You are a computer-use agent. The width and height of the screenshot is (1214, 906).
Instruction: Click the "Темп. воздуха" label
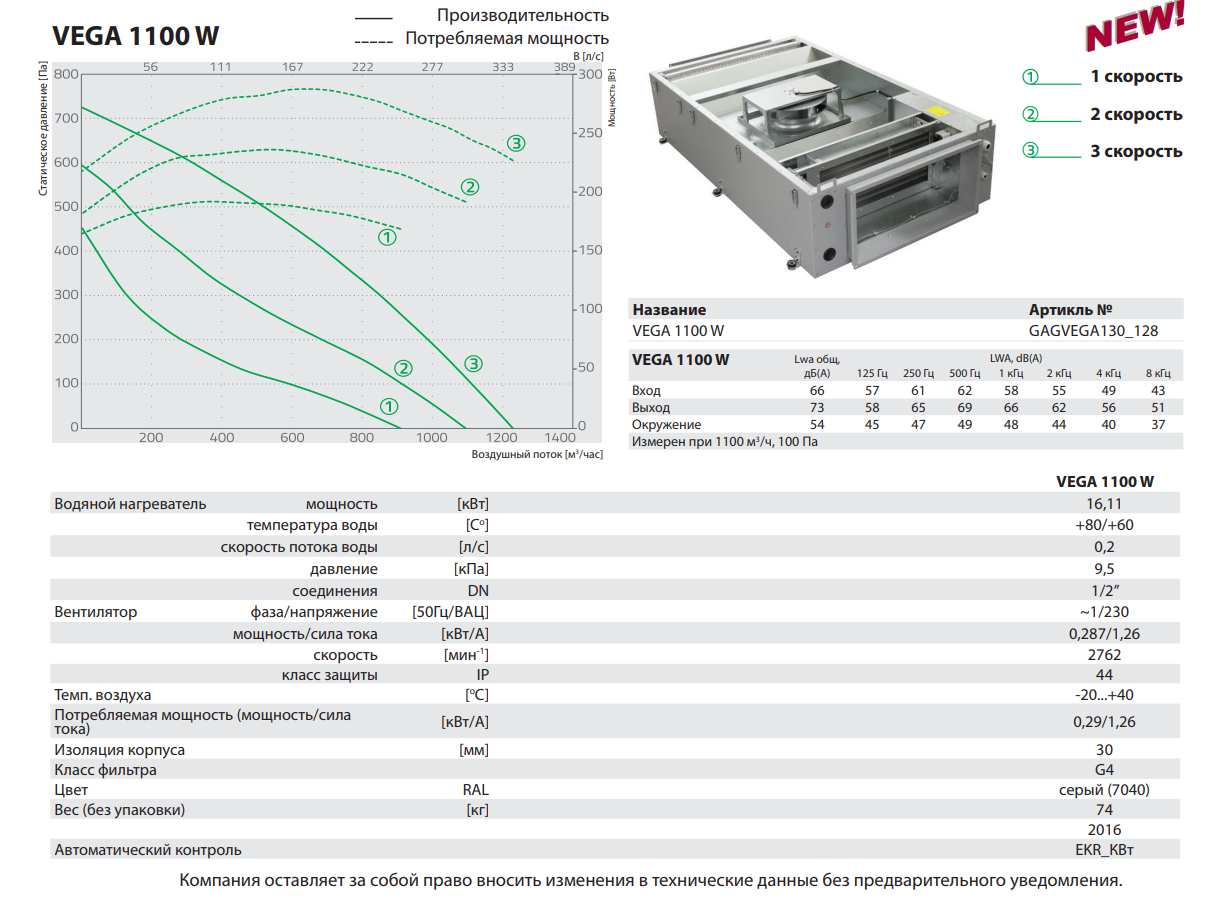(x=103, y=695)
